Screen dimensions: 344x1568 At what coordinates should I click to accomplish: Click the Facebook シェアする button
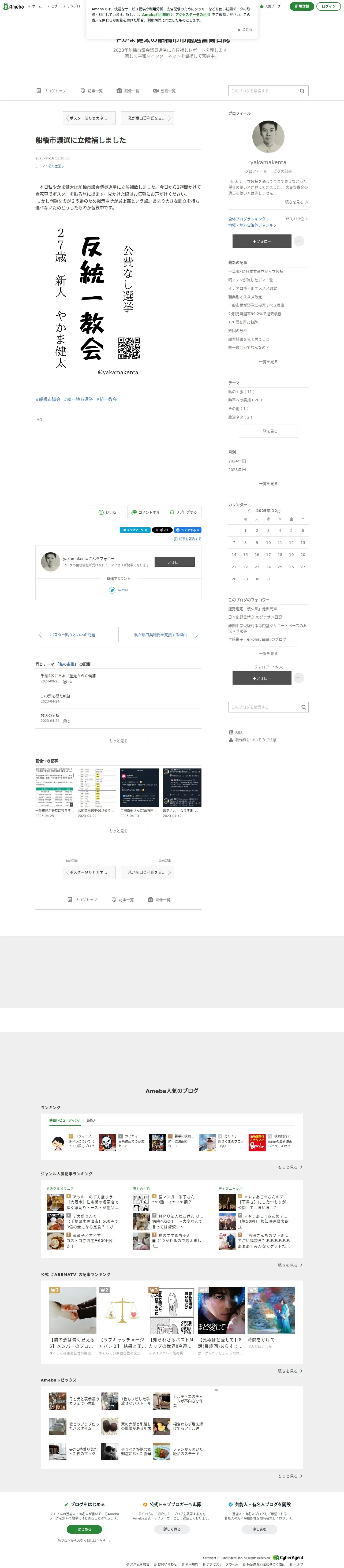pos(188,530)
